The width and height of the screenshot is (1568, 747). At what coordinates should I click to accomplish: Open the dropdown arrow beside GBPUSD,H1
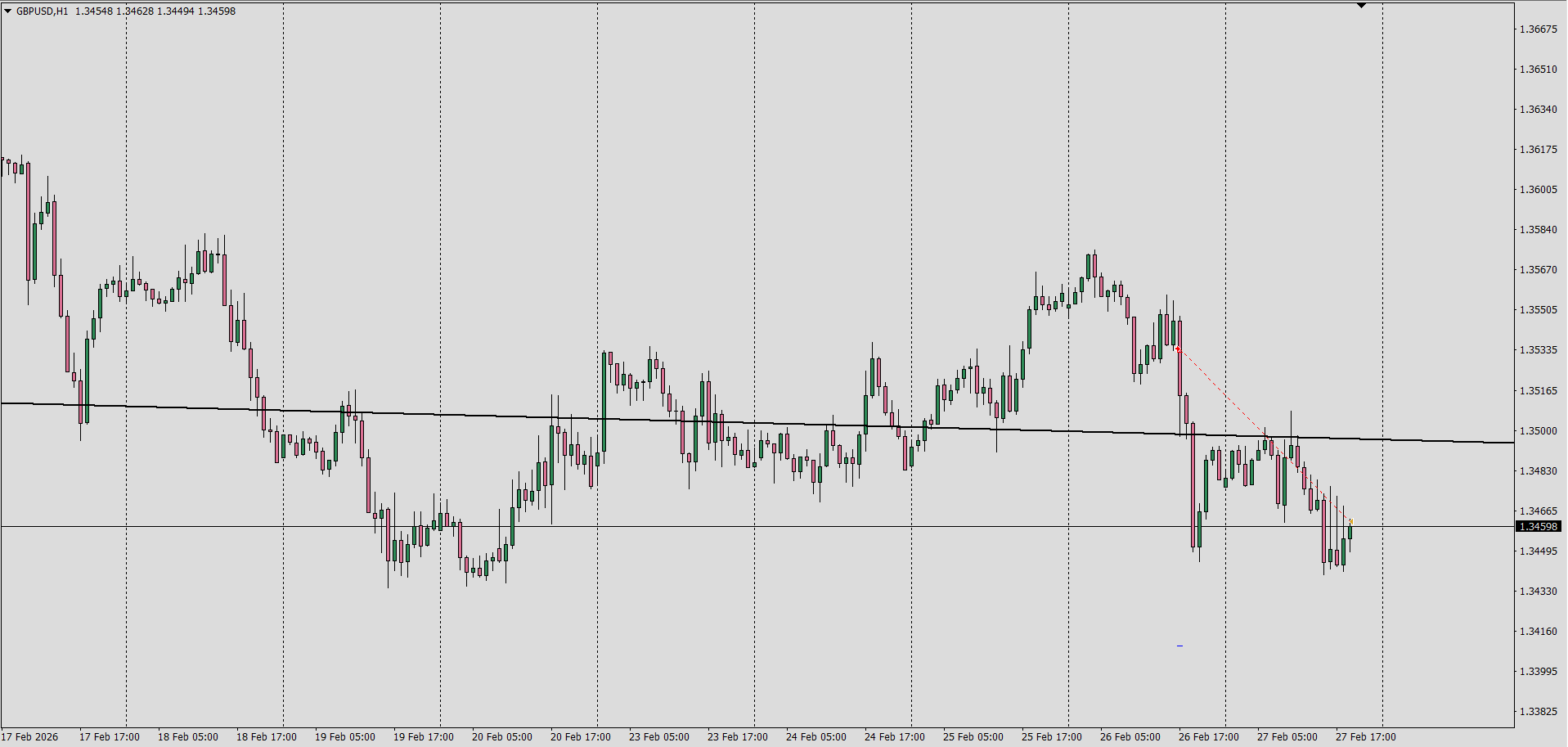coord(7,11)
